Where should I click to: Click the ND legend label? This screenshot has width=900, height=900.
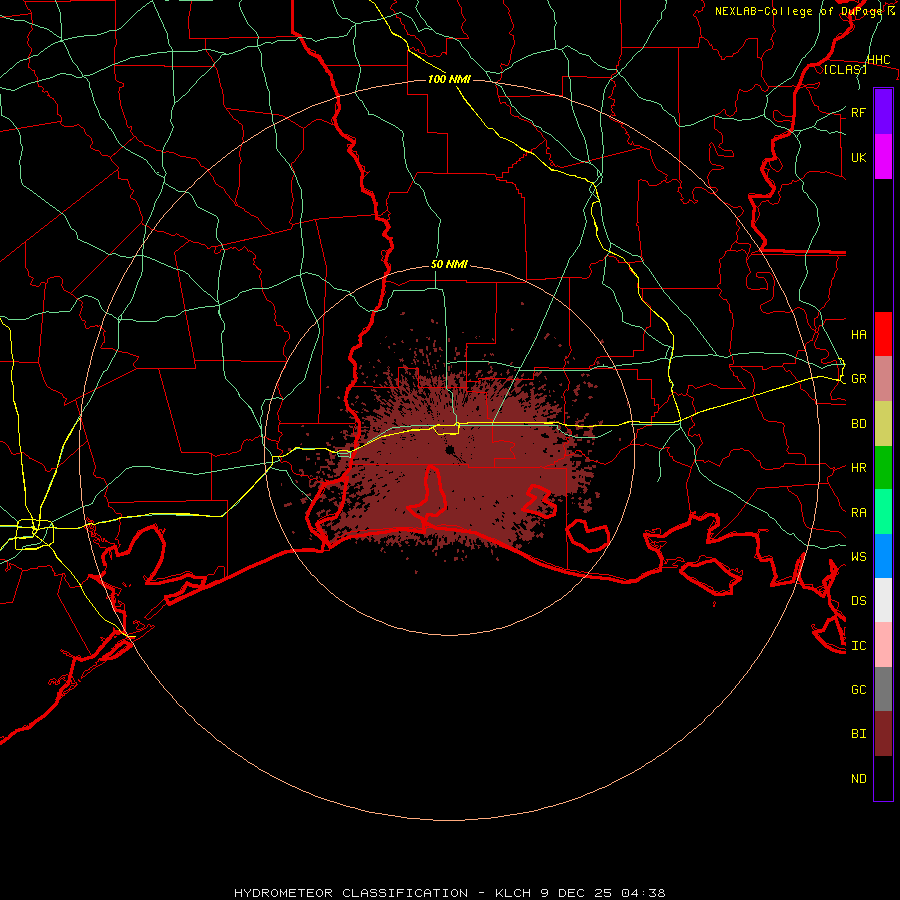click(858, 778)
